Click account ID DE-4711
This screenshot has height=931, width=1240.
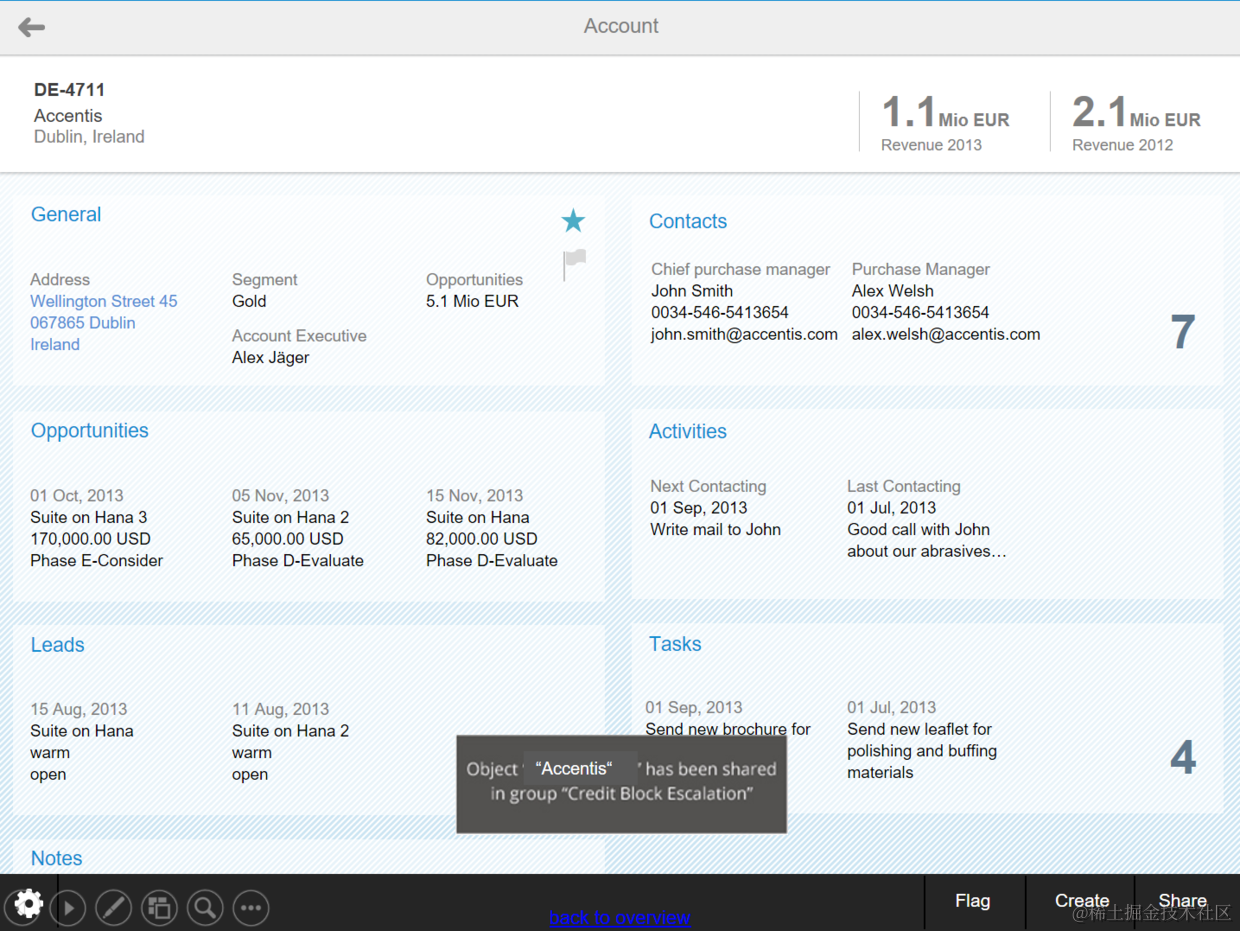click(70, 90)
